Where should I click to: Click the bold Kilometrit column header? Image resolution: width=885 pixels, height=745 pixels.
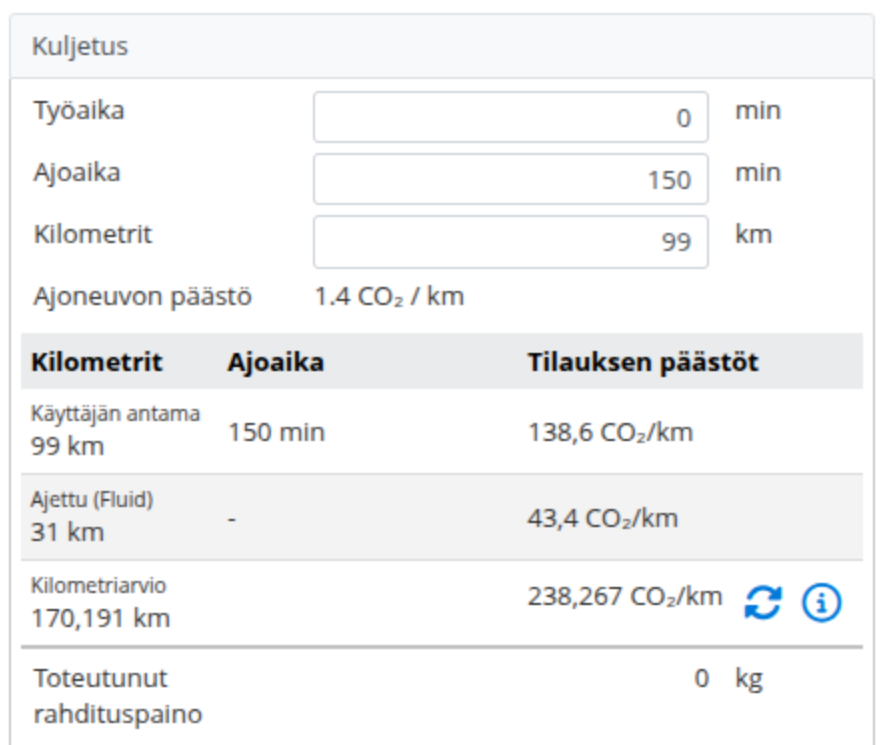(96, 362)
